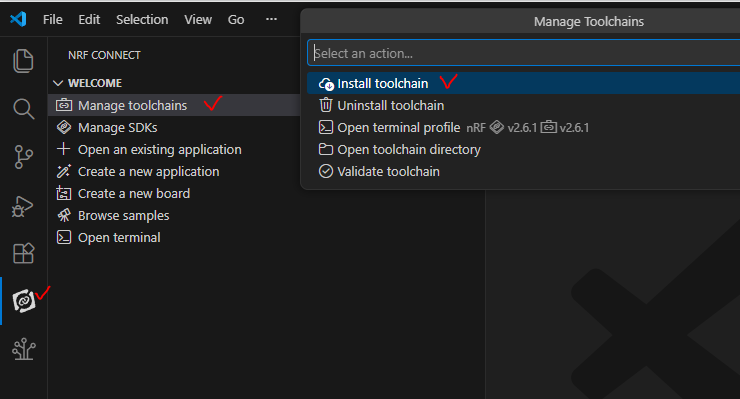Click the Manage Toolchains dialog title
The height and width of the screenshot is (399, 740).
coord(589,22)
